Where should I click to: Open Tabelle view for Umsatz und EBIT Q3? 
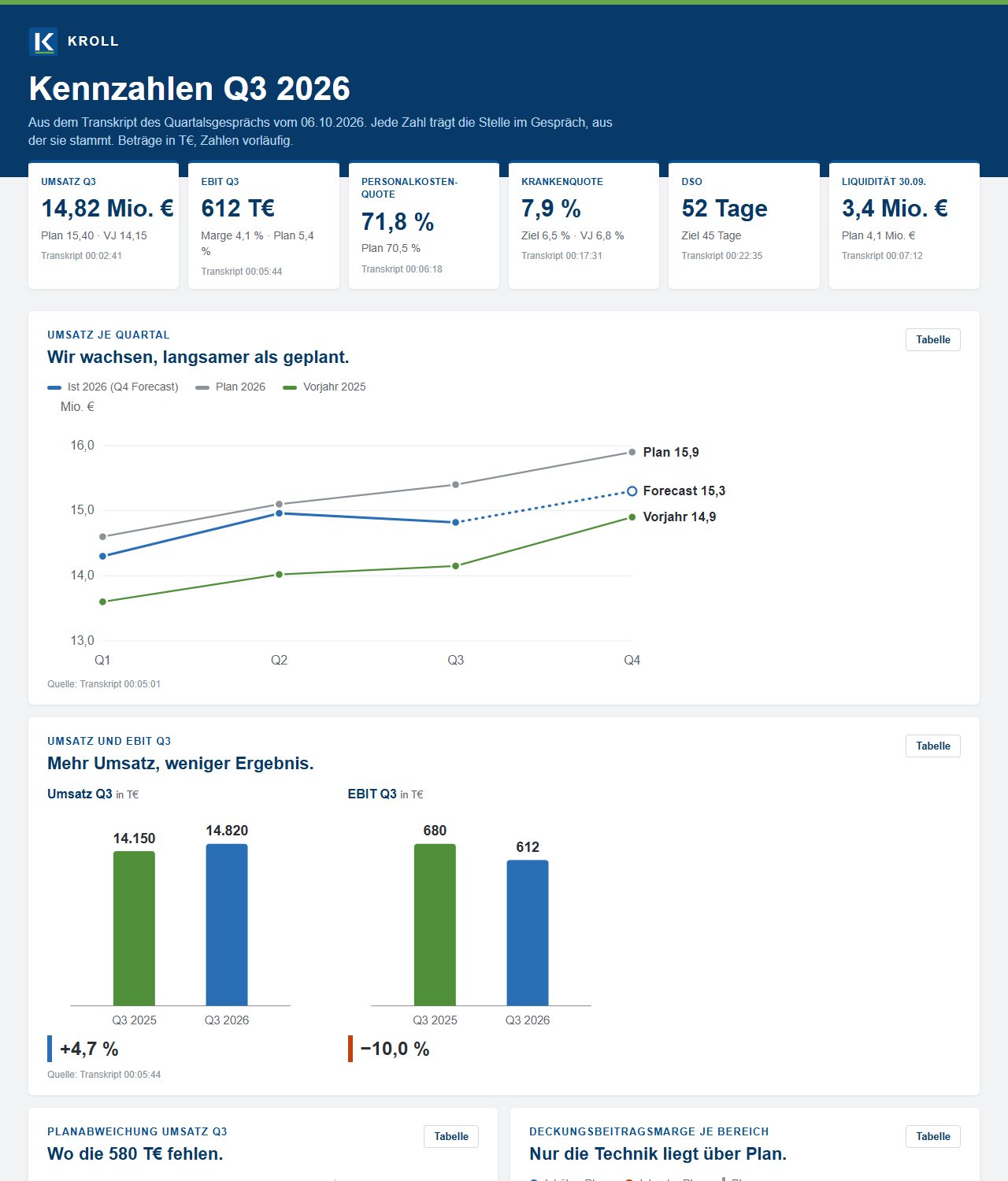click(x=933, y=746)
